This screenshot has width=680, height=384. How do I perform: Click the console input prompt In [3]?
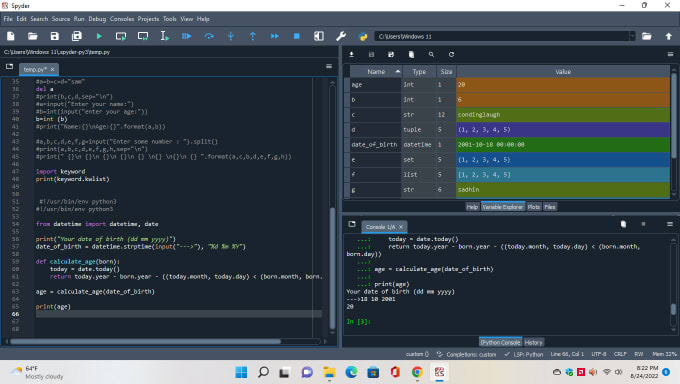pyautogui.click(x=358, y=322)
